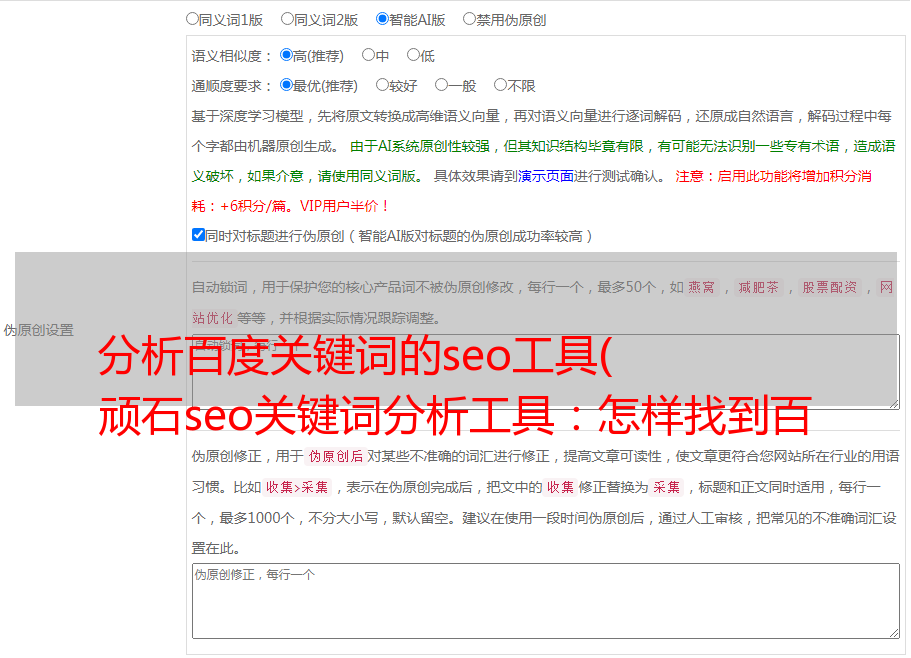
Task: Click red 注意：启用此功能将增加积分消 notice
Action: click(773, 176)
